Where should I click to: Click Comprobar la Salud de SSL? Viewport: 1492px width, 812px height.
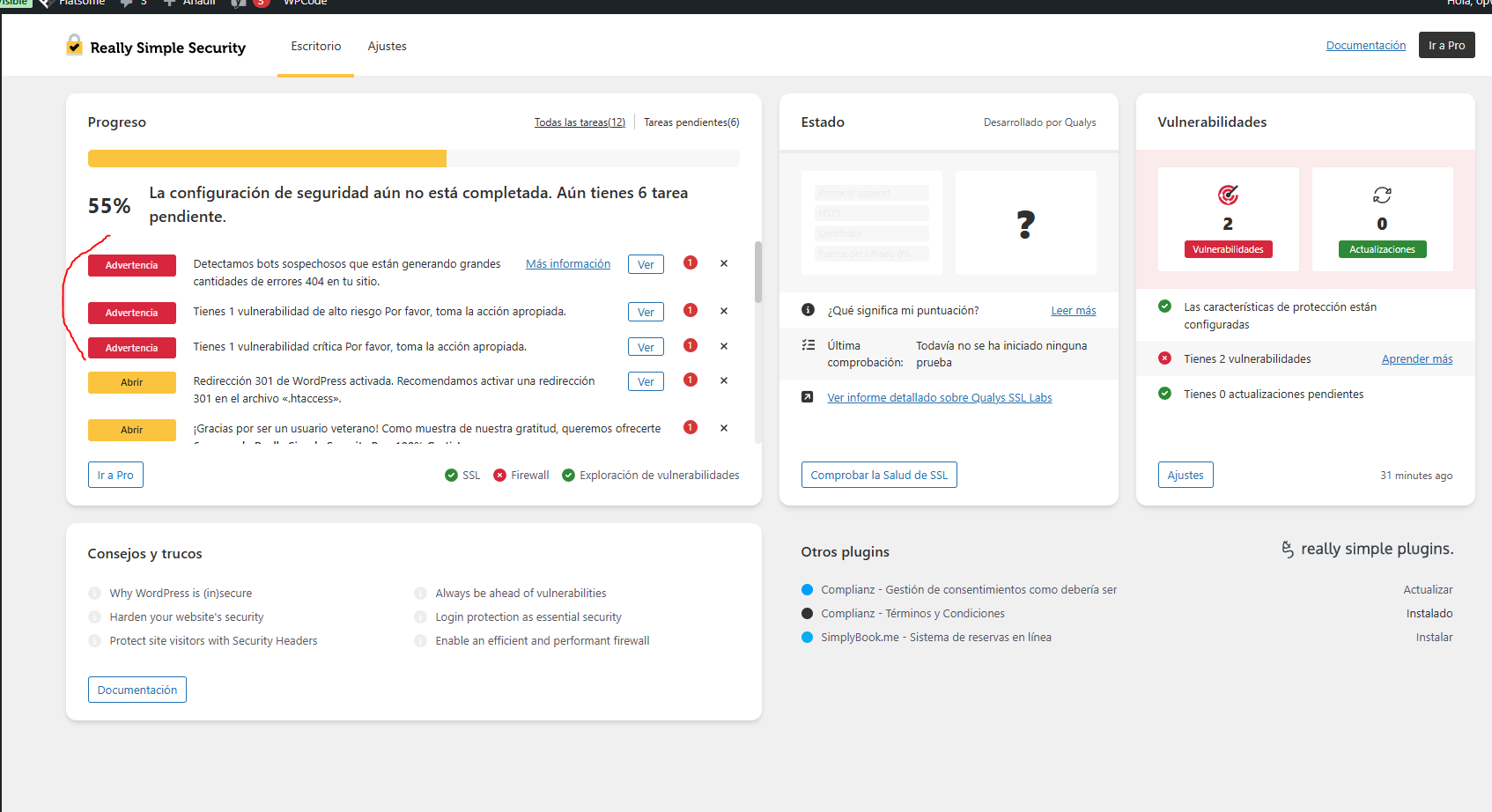(879, 475)
